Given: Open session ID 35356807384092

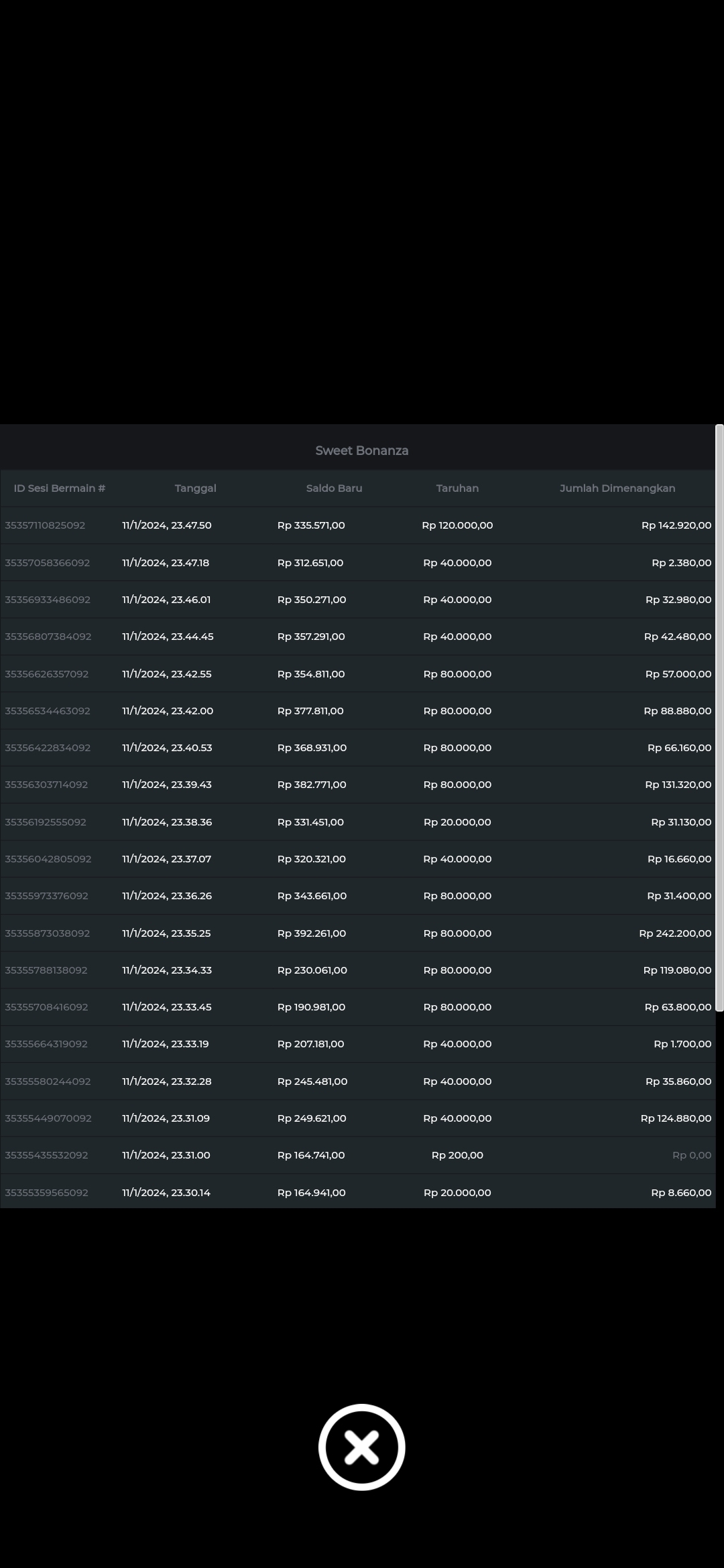Looking at the screenshot, I should 48,637.
